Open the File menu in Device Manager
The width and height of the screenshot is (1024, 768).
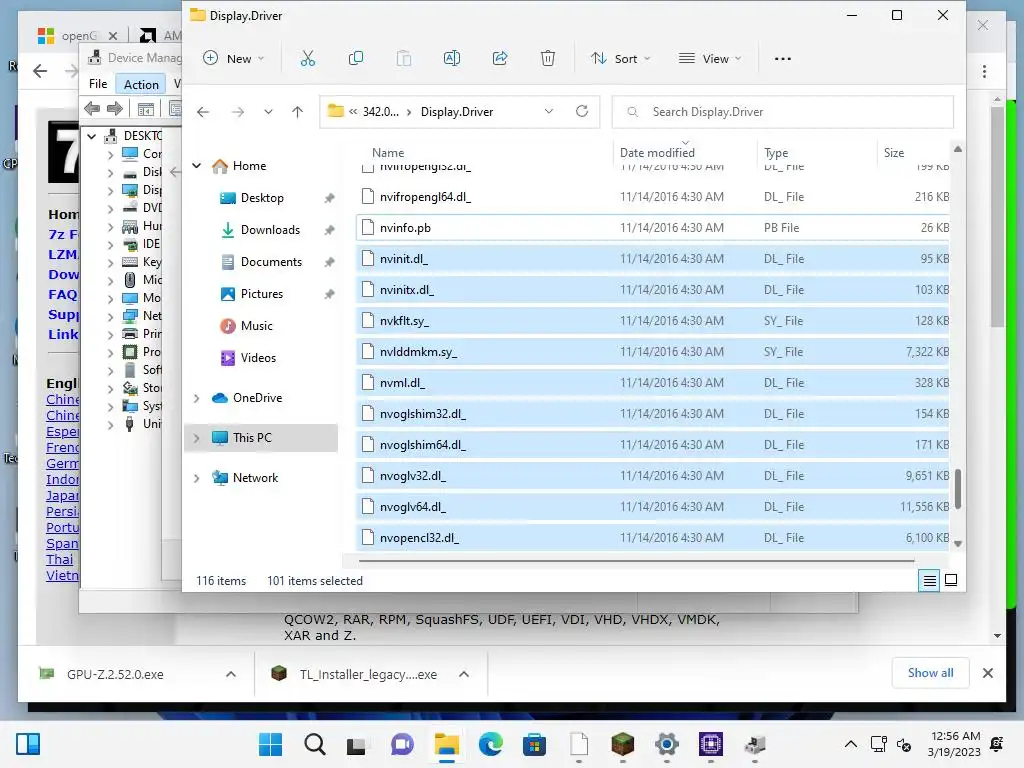click(x=98, y=84)
